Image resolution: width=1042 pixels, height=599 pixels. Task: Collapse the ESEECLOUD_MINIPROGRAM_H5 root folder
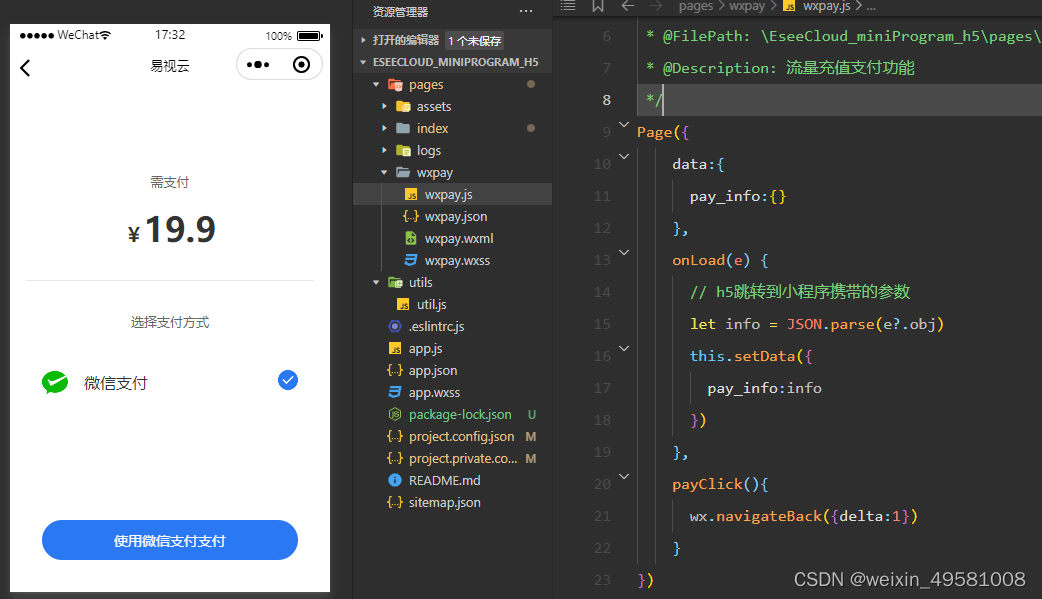363,62
